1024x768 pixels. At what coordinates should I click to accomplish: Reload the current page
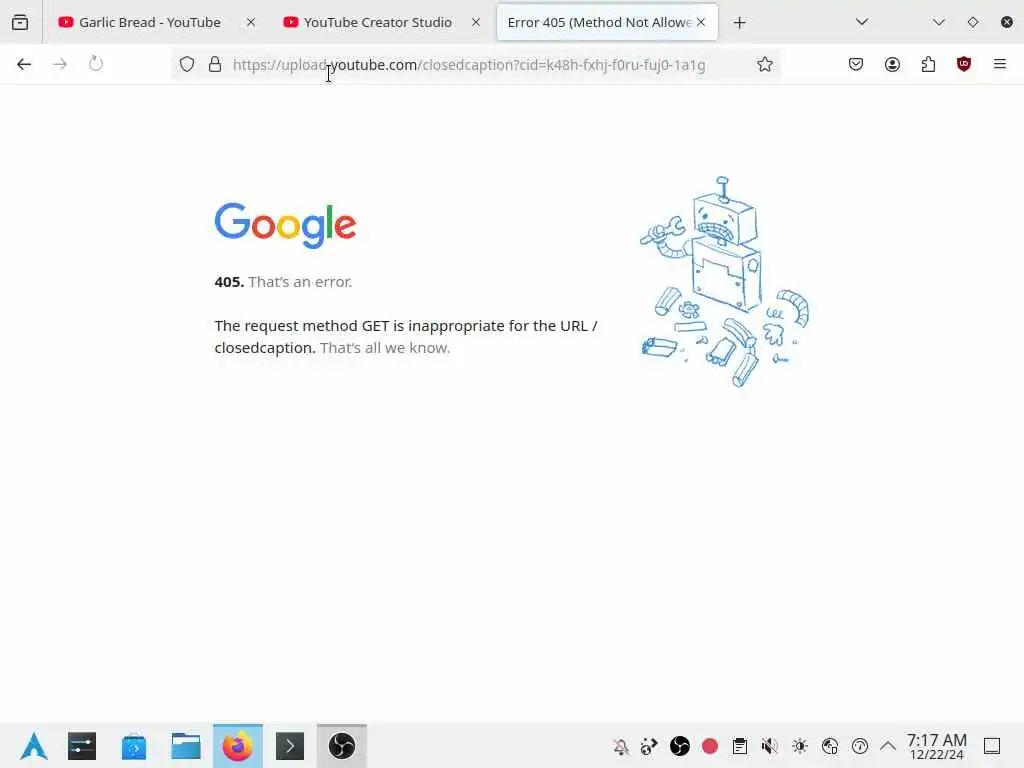coord(96,64)
